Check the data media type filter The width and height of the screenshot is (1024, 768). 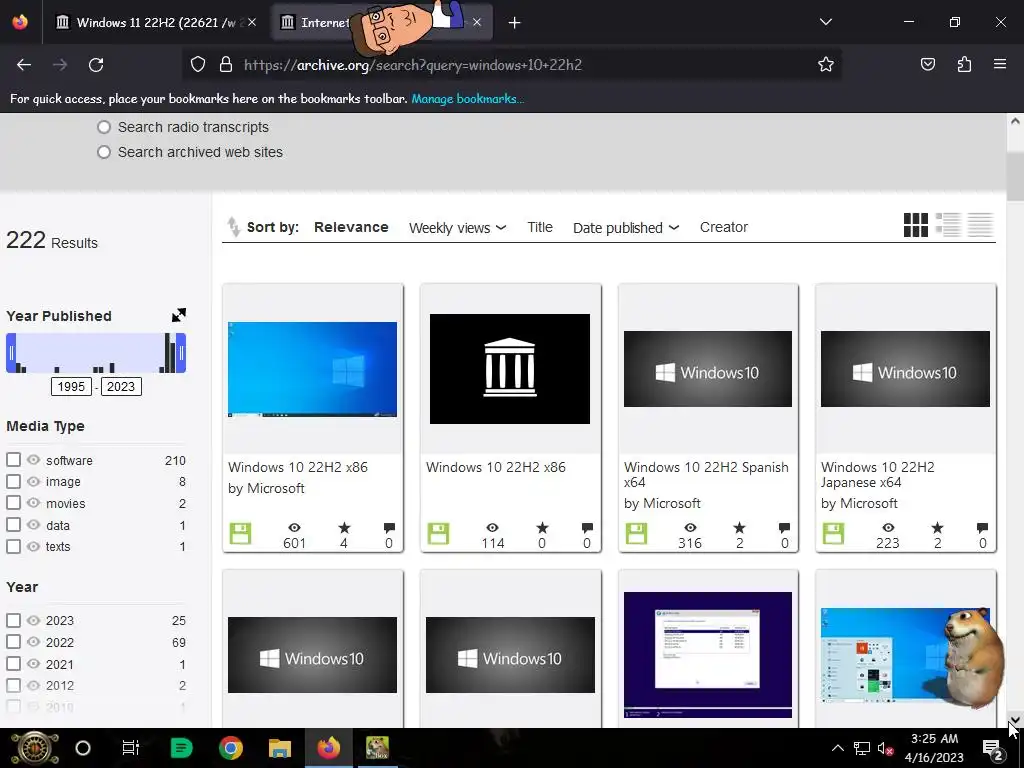pyautogui.click(x=13, y=524)
